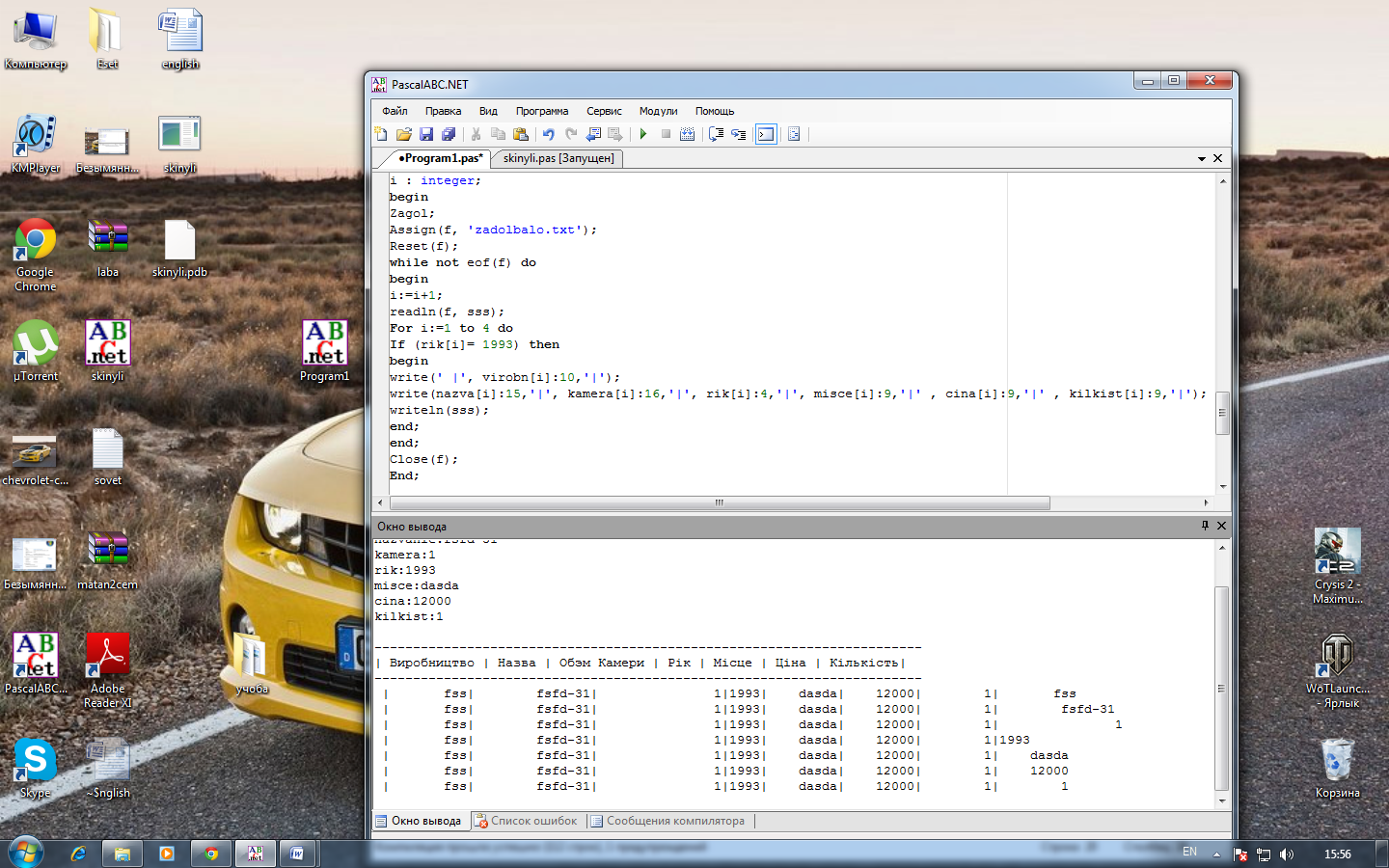Click the Save All toolbar icon
This screenshot has height=868, width=1389.
449,134
